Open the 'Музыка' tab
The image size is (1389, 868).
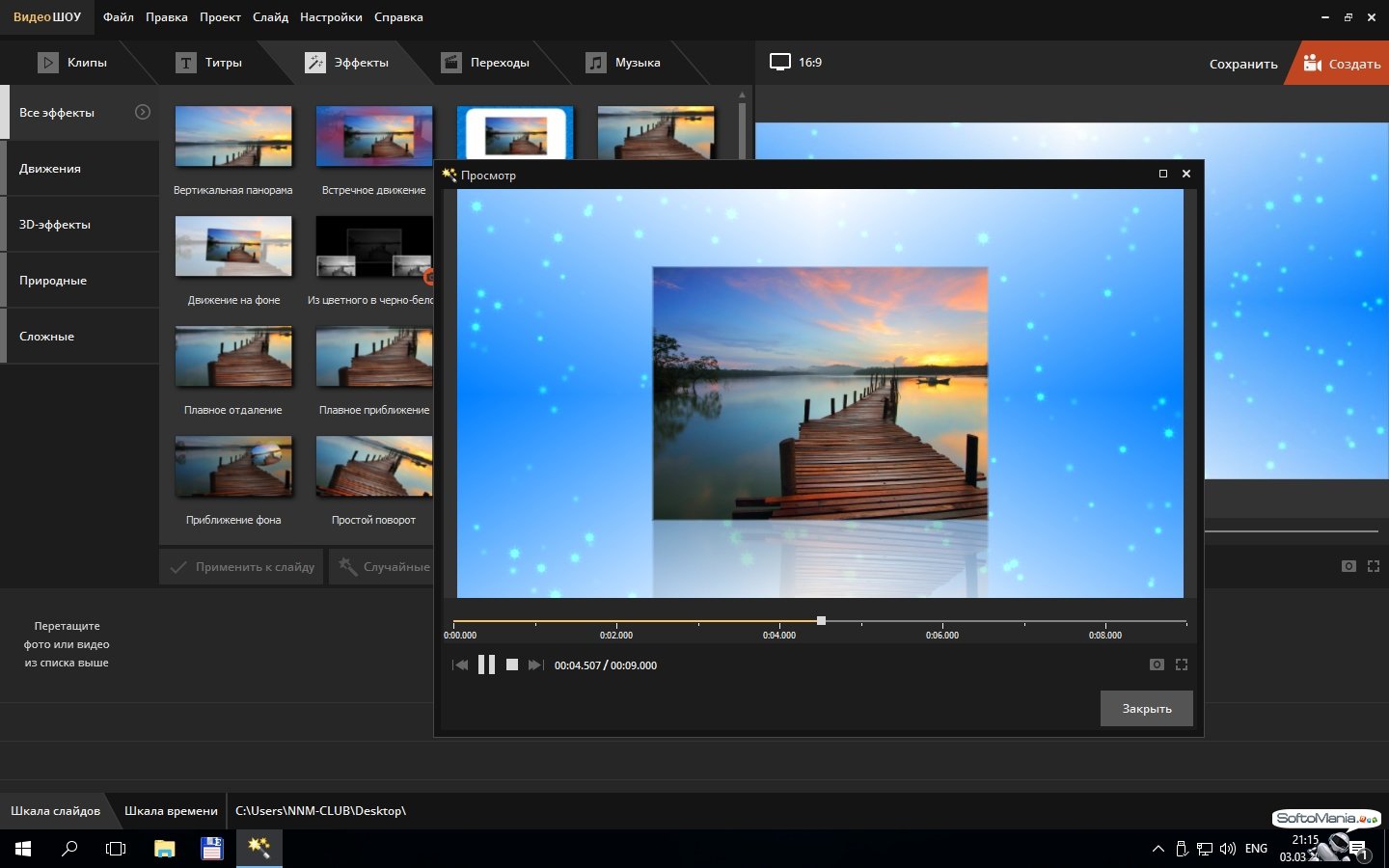click(624, 63)
